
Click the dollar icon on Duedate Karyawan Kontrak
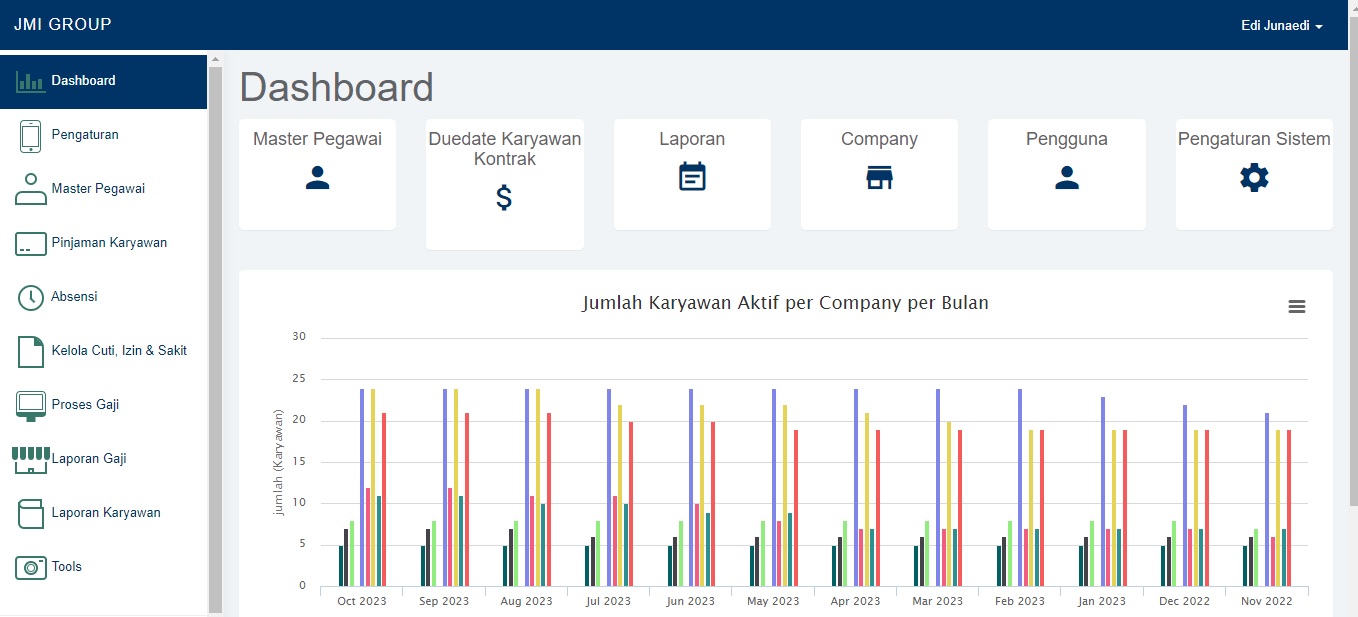[x=504, y=197]
